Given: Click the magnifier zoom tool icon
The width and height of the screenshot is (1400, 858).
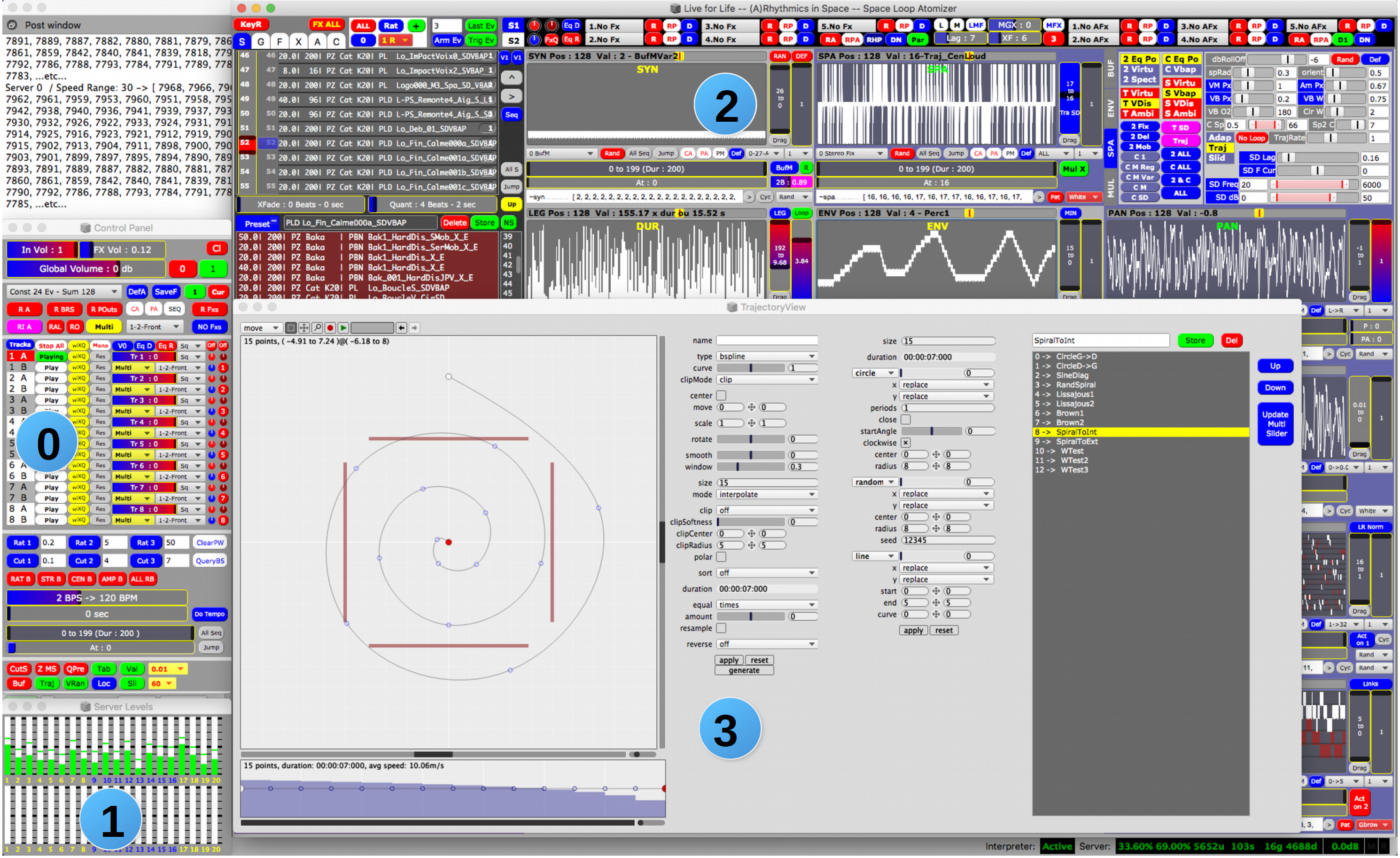Looking at the screenshot, I should tap(317, 328).
